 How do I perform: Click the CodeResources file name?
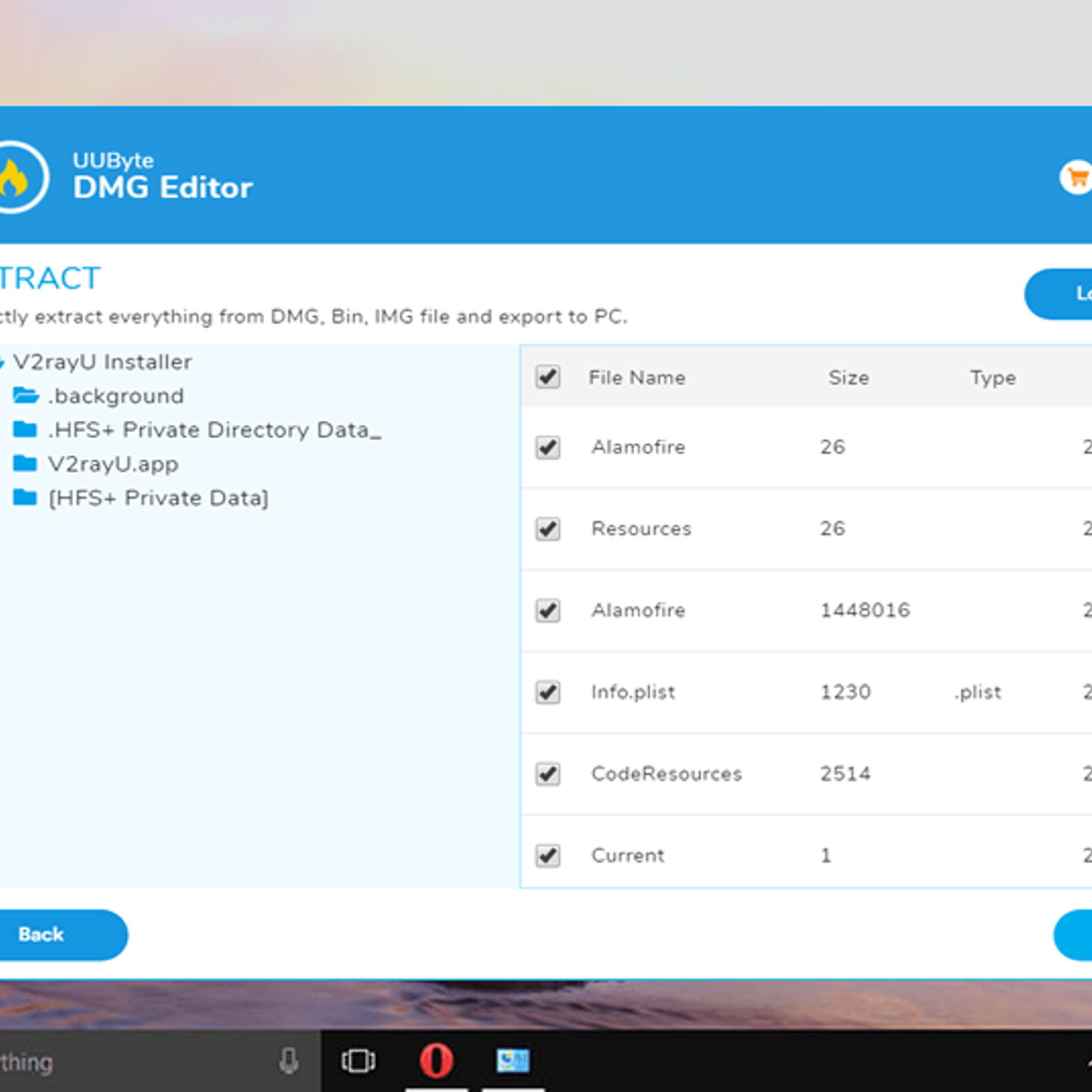tap(666, 773)
